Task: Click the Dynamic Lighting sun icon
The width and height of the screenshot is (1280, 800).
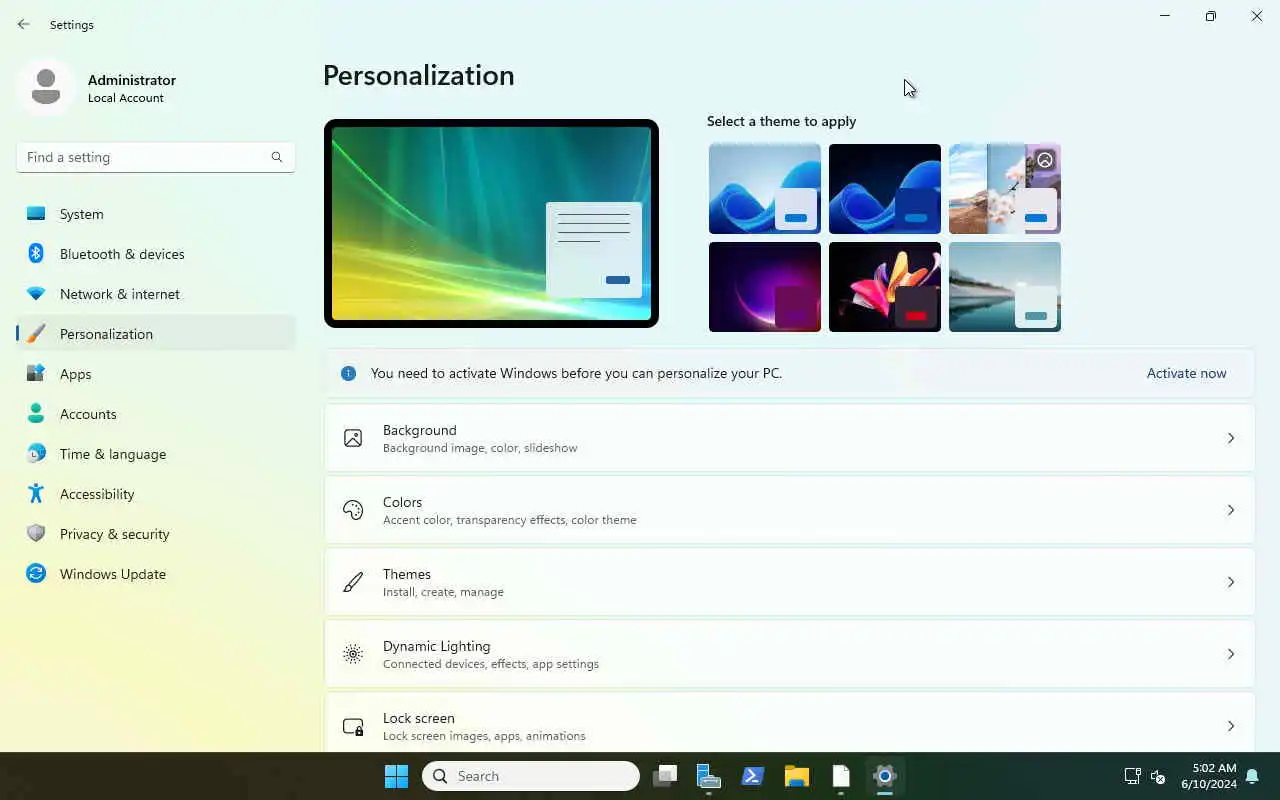Action: tap(353, 654)
